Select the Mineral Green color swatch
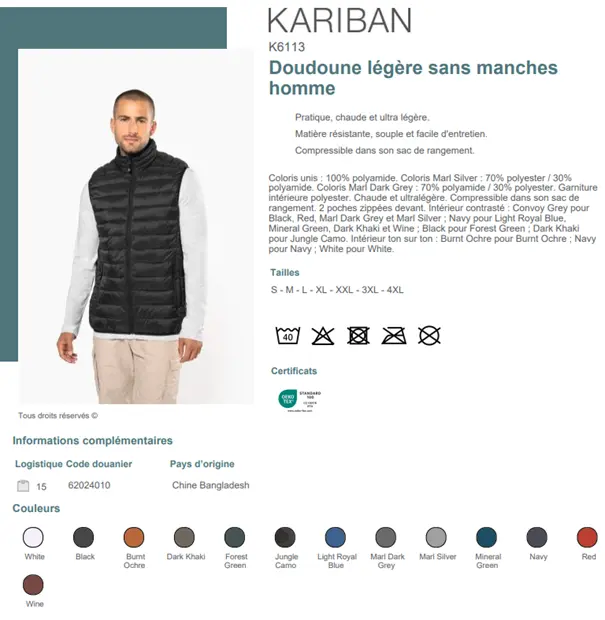The image size is (605, 620). tap(486, 537)
